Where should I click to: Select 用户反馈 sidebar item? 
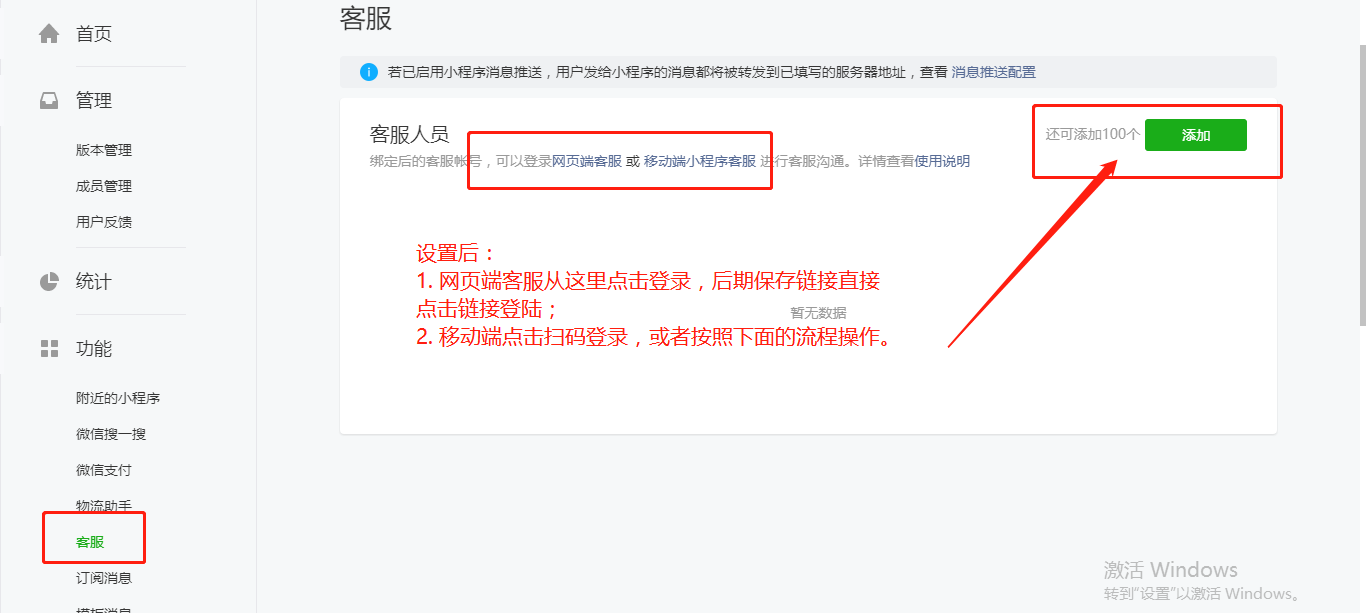[104, 222]
